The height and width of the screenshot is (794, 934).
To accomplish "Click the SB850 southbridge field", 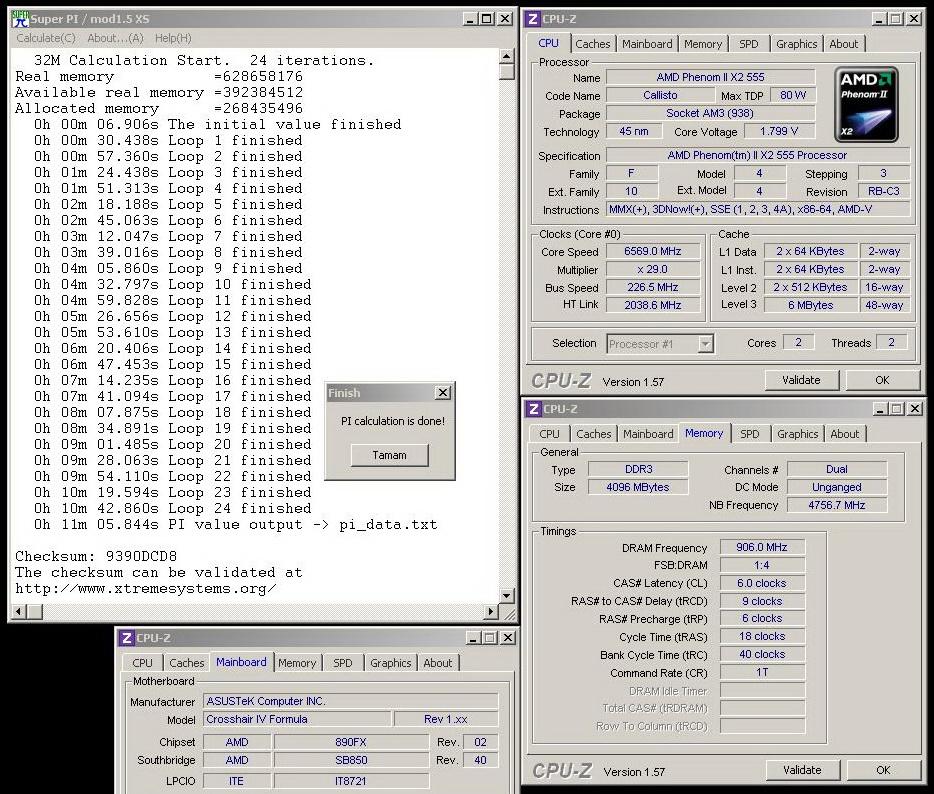I will (351, 760).
